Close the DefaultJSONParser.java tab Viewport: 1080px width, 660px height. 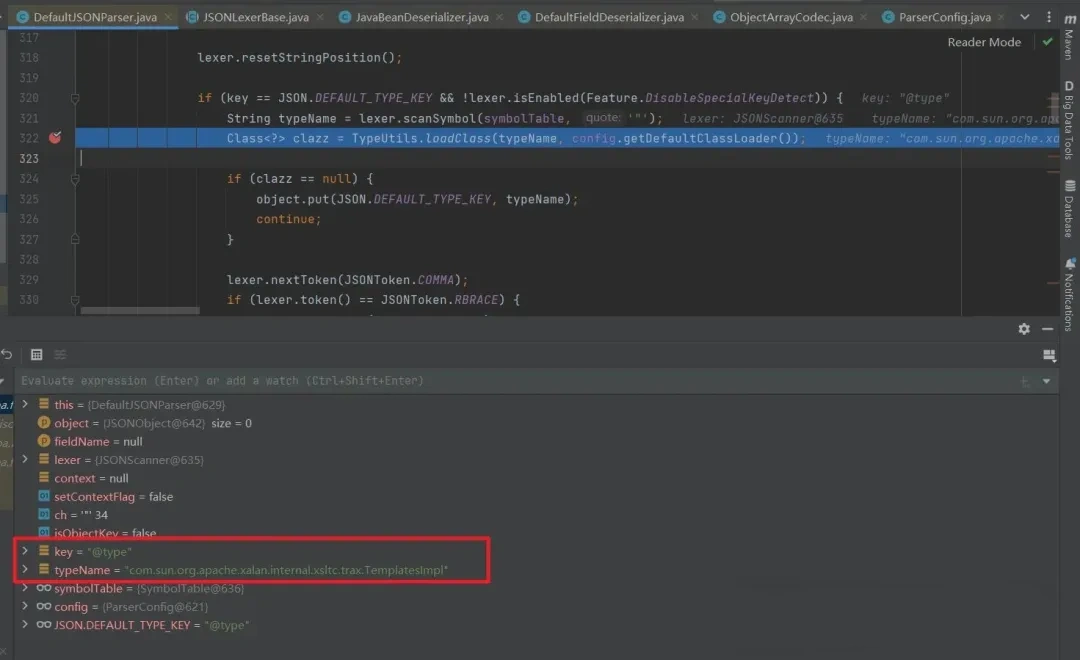tap(168, 17)
